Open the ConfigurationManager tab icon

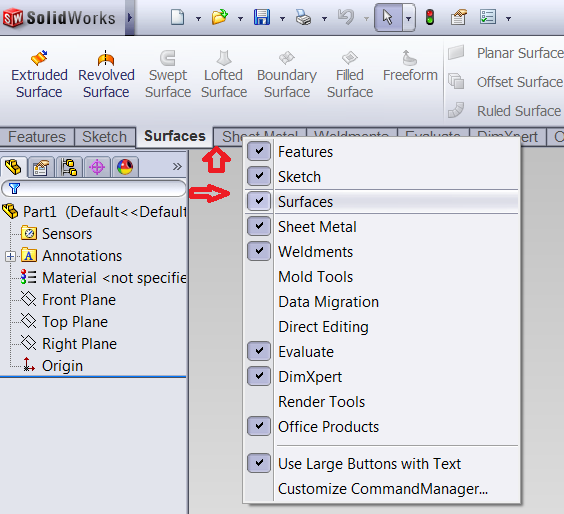69,167
